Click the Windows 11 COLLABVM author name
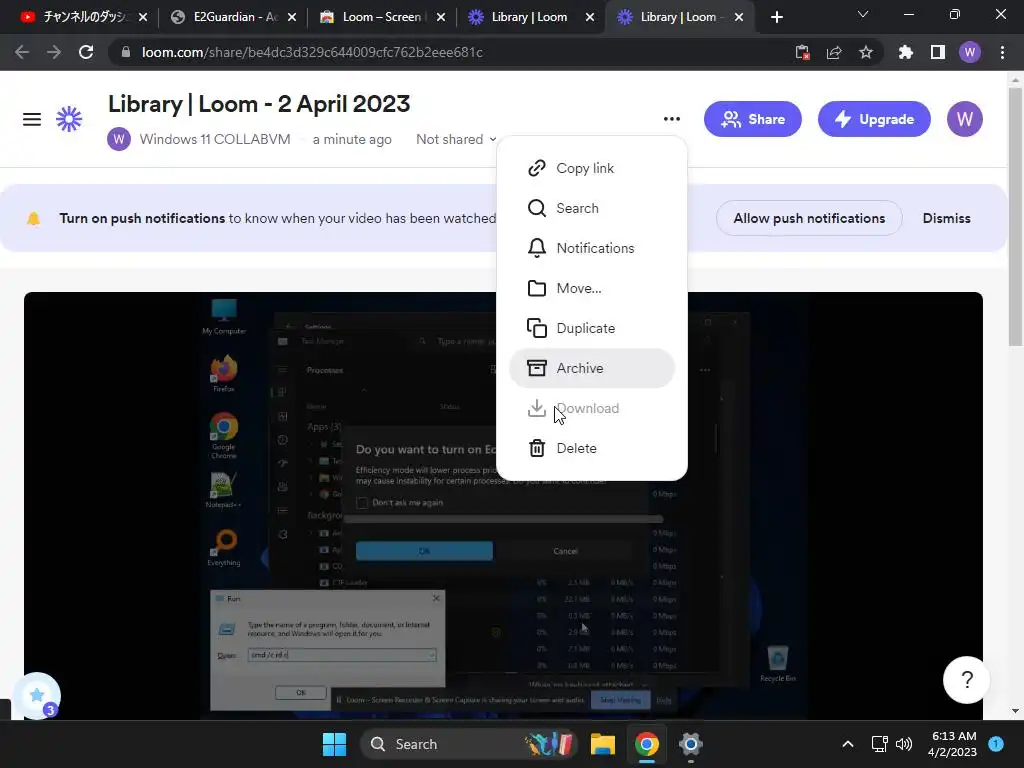 215,139
